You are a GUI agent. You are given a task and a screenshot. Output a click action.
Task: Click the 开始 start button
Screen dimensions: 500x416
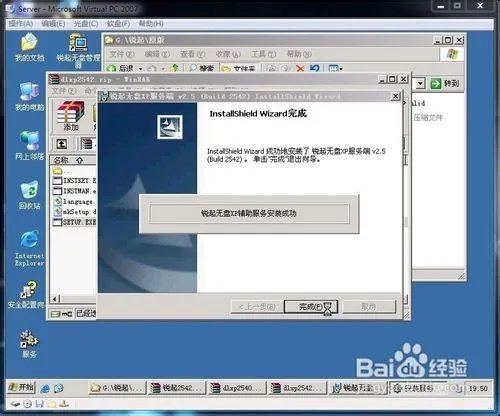pyautogui.click(x=21, y=388)
